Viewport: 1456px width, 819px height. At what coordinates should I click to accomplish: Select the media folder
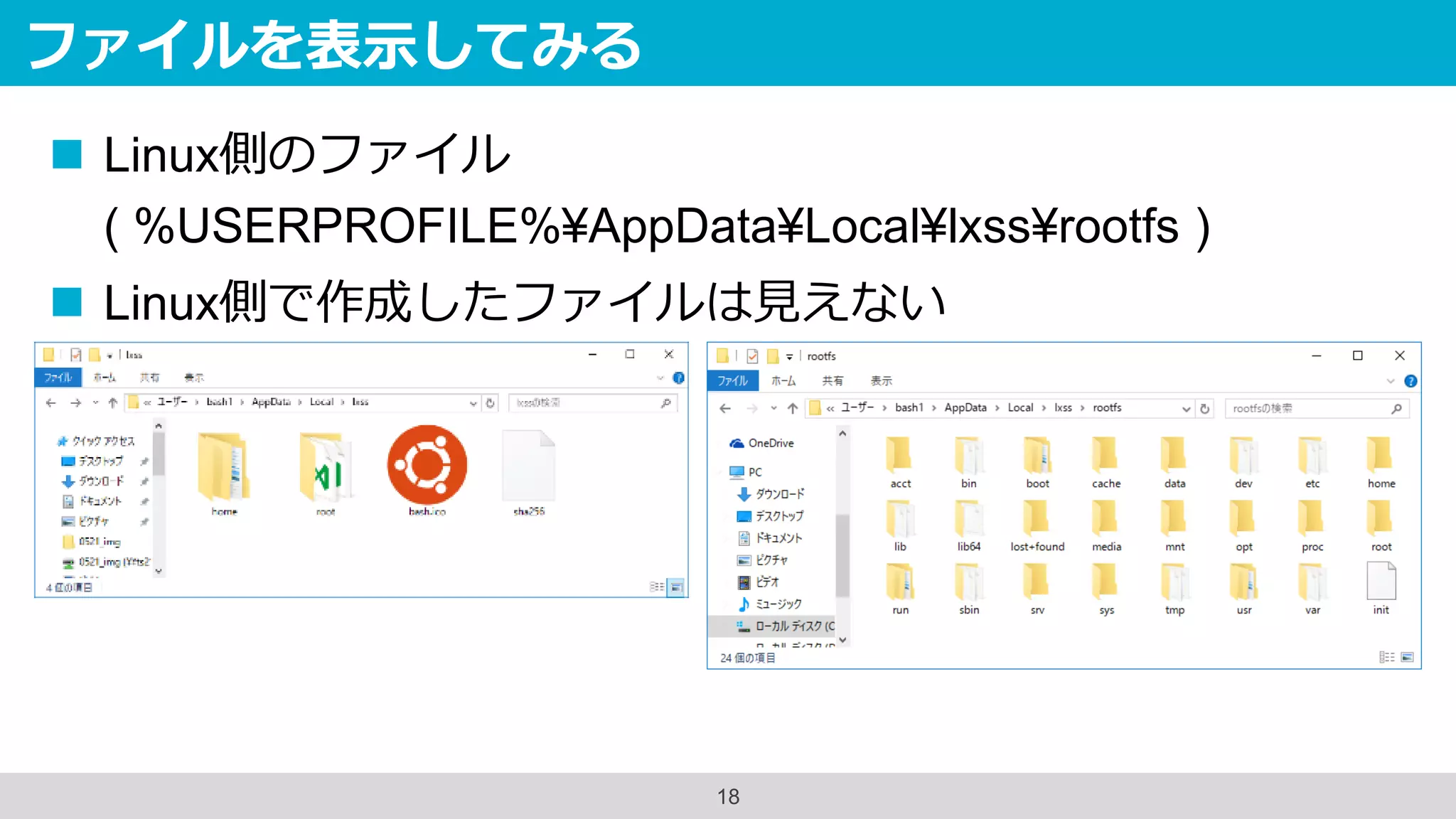(x=1106, y=525)
